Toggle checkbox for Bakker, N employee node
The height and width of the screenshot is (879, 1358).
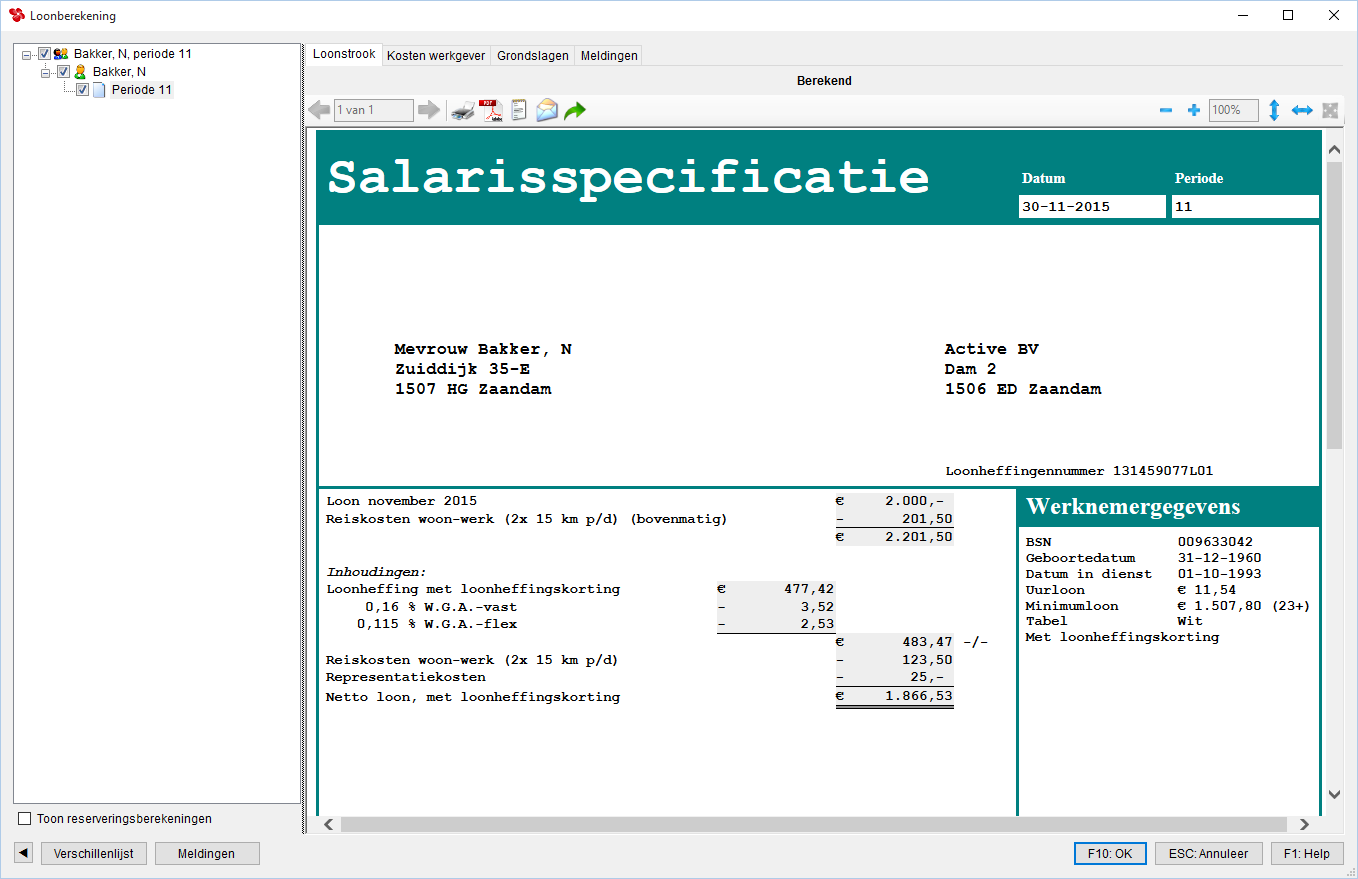click(x=63, y=72)
